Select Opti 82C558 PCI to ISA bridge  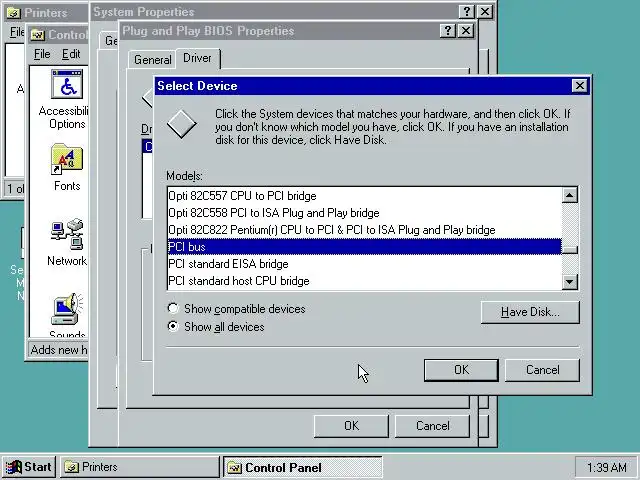364,213
